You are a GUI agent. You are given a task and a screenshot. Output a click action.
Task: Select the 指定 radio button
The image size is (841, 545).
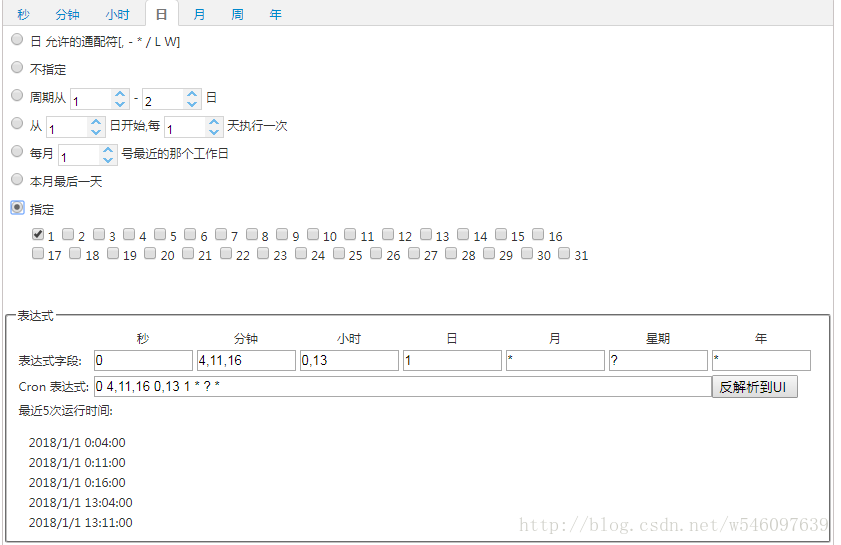point(17,207)
